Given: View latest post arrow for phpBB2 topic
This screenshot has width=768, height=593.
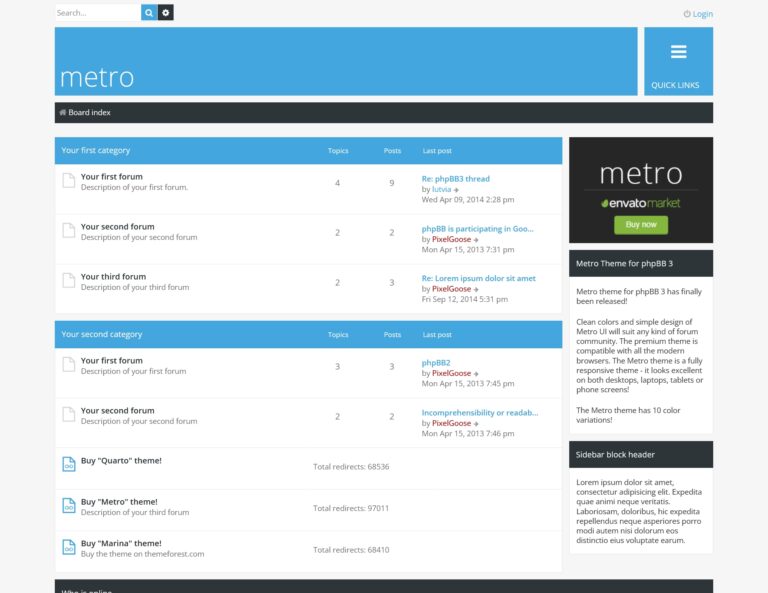Looking at the screenshot, I should 476,374.
